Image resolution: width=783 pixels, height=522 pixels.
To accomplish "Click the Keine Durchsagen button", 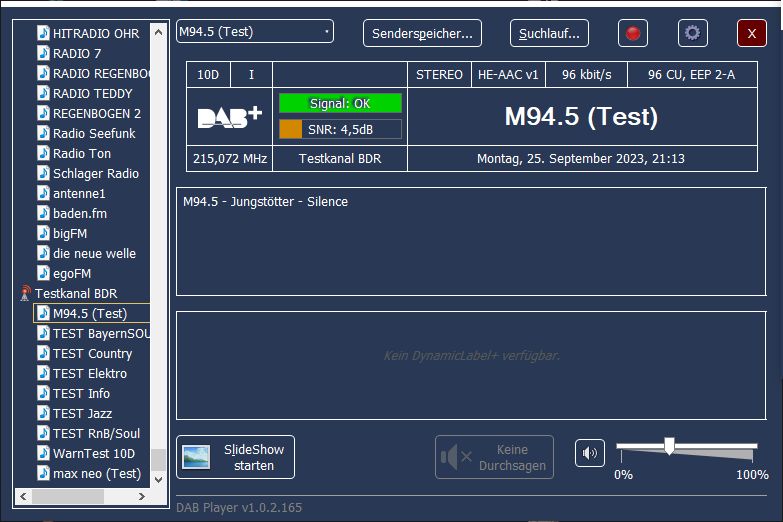I will 494,457.
